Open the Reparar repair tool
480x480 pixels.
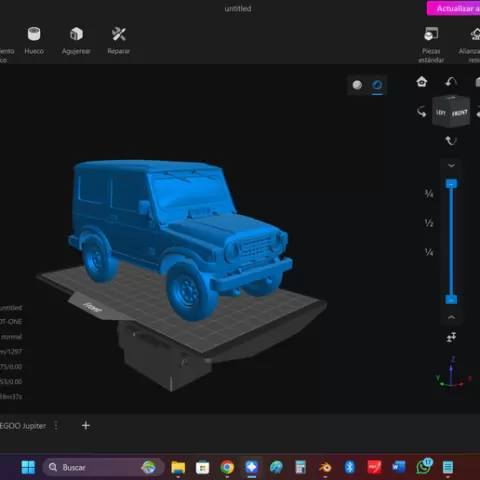click(119, 40)
